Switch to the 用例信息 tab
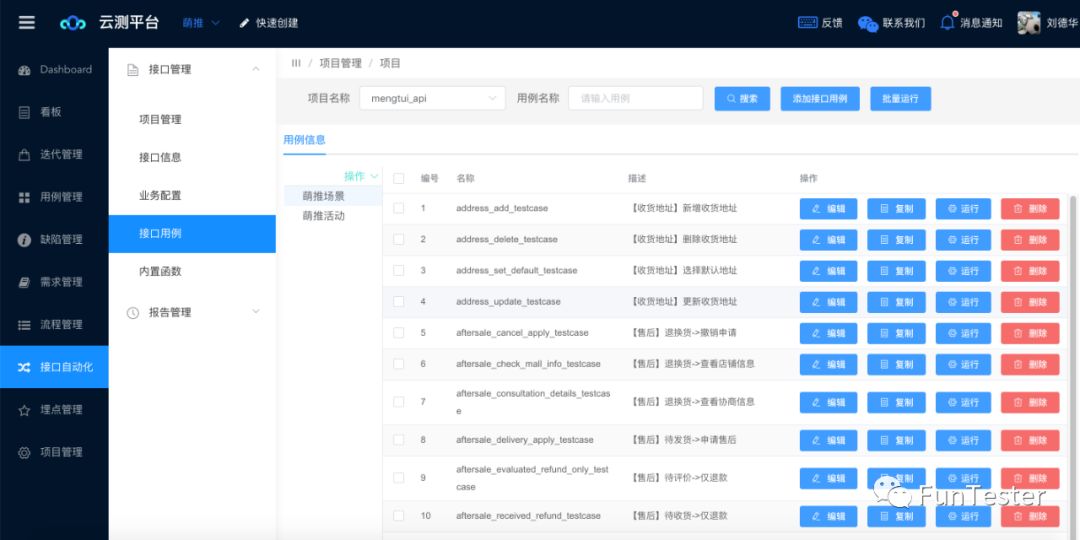 point(304,140)
